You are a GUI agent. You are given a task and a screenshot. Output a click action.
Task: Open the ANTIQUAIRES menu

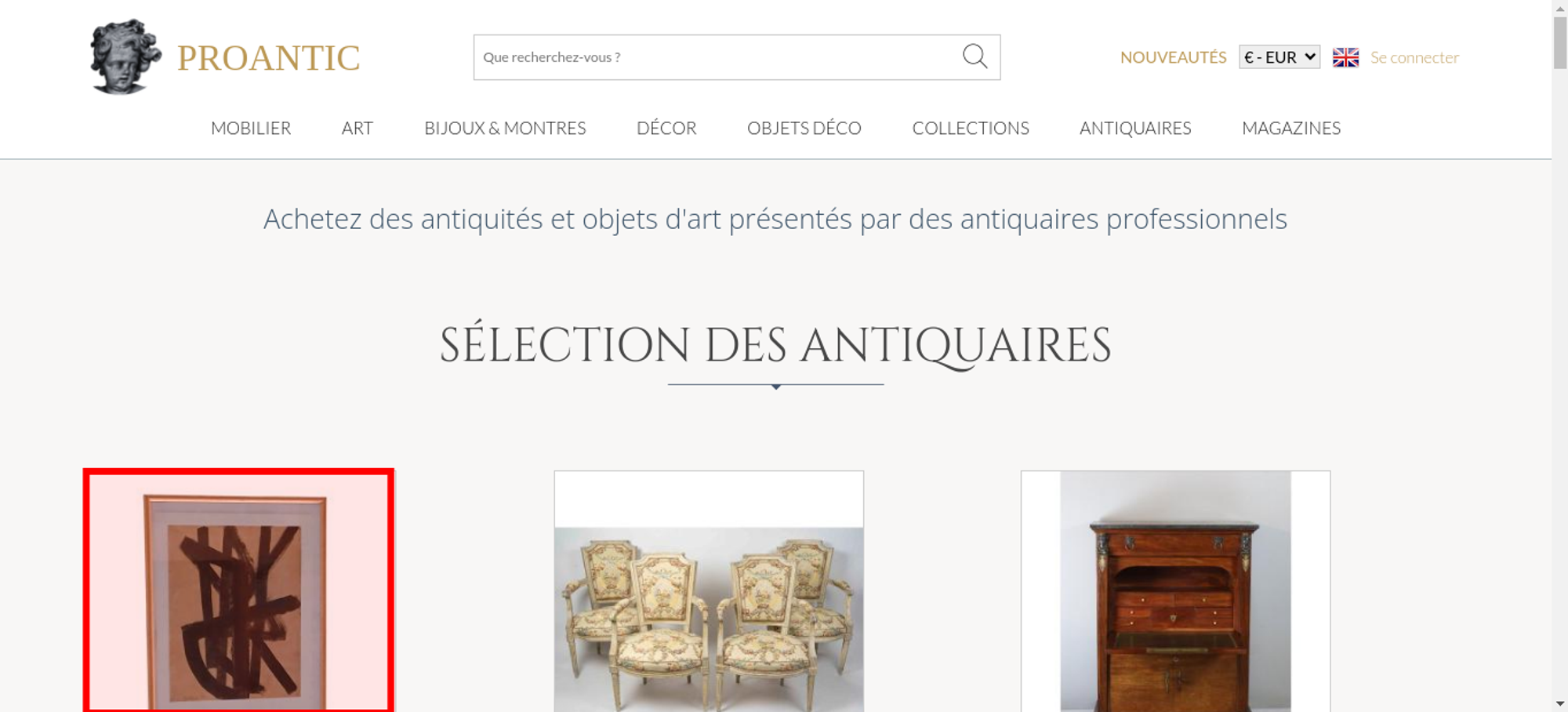[x=1135, y=128]
